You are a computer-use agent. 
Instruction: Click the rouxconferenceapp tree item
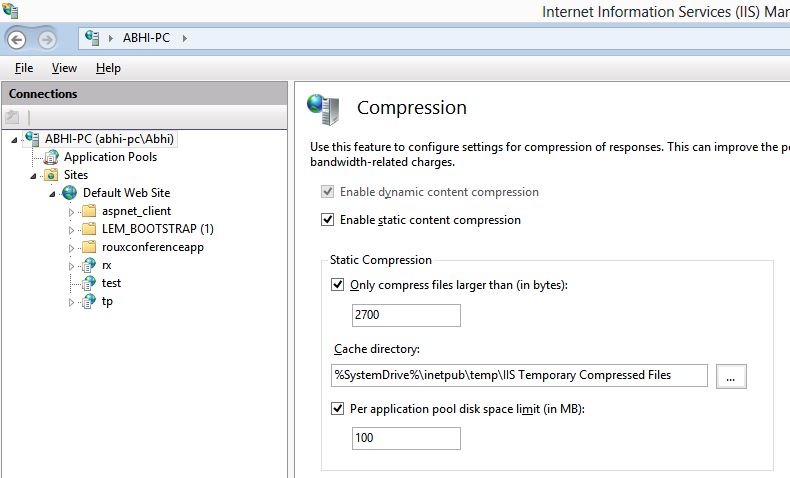153,247
